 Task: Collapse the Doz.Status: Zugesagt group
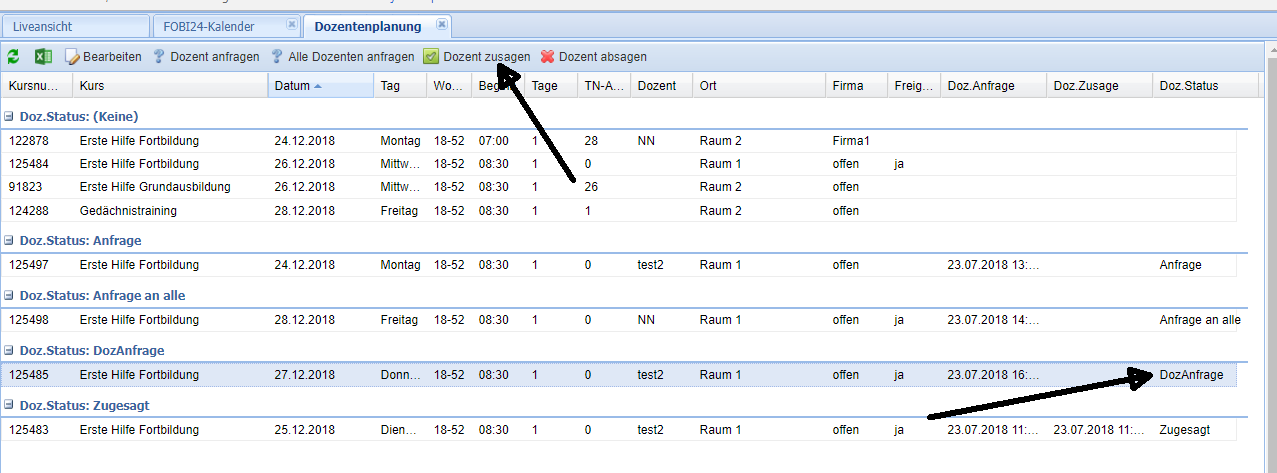pyautogui.click(x=10, y=405)
